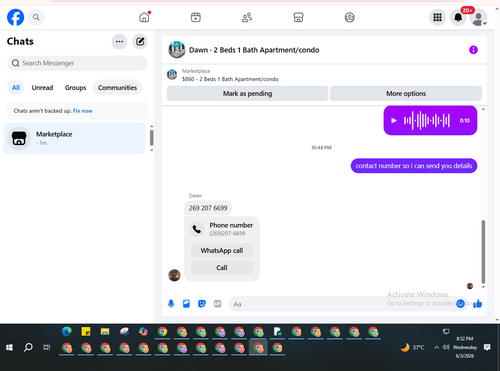Click the chat list scrollbar up arrow

(152, 127)
